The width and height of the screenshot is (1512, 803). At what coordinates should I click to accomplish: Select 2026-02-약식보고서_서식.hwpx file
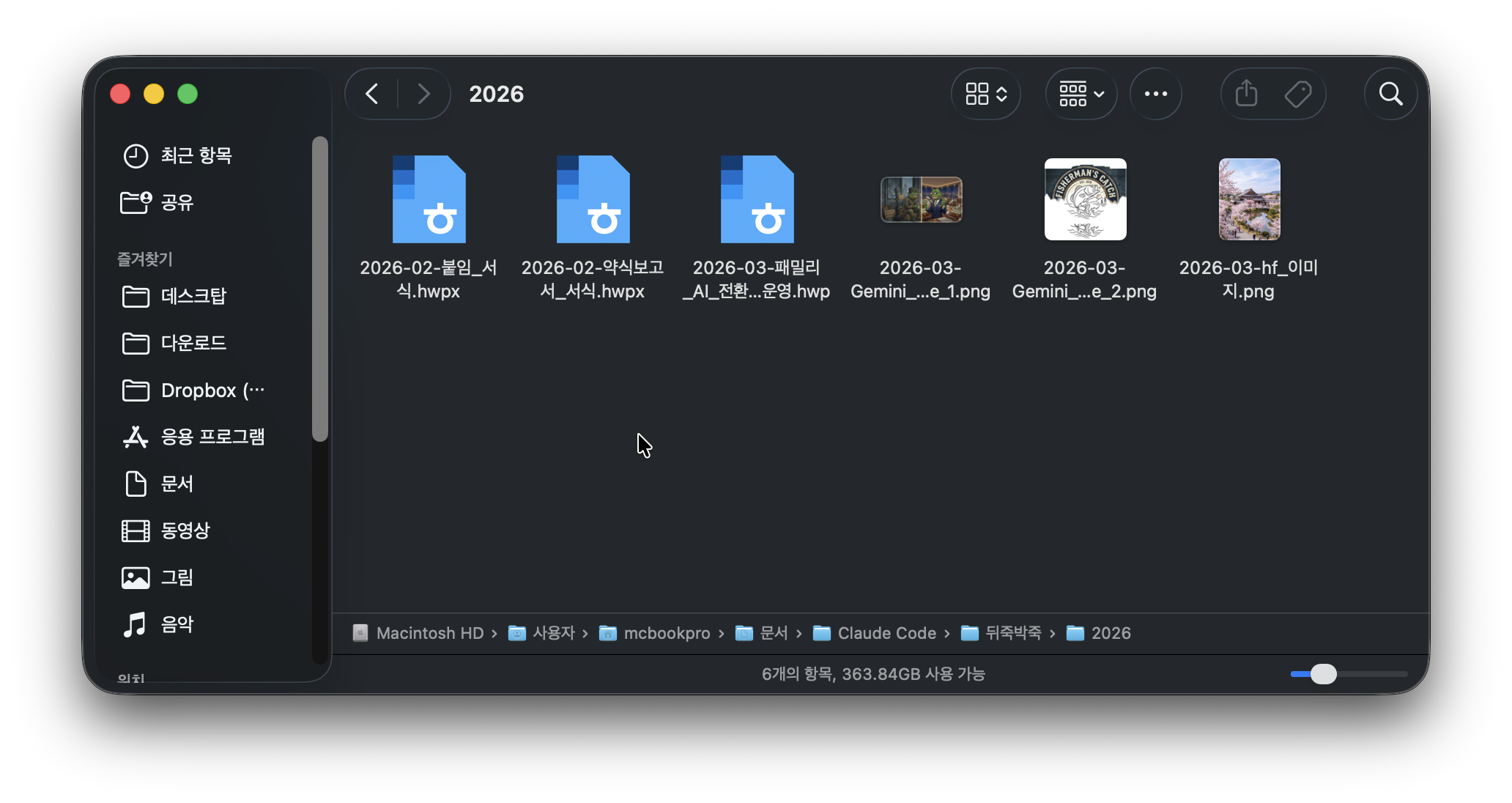[593, 199]
